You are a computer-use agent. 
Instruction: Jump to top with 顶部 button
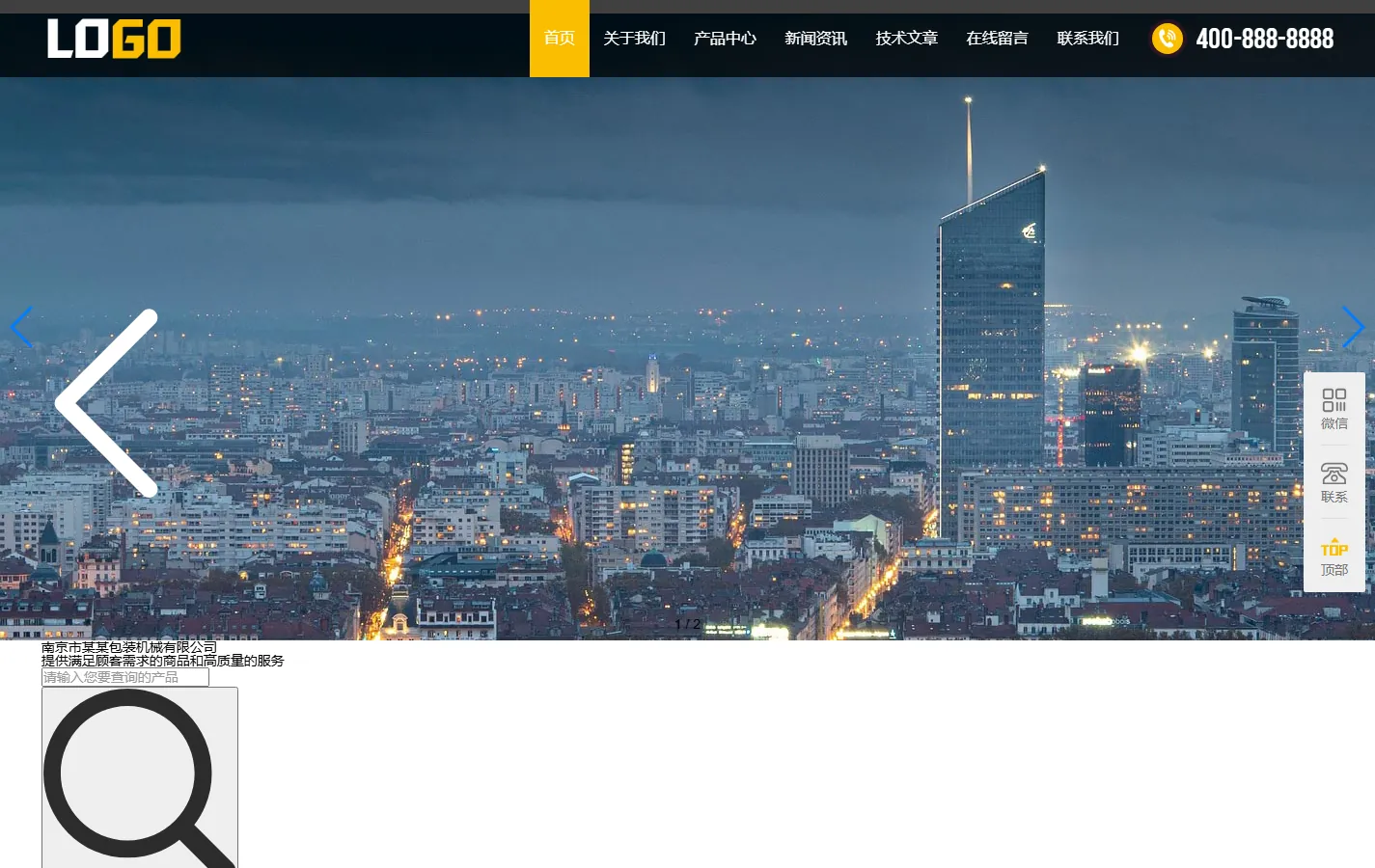1334,556
